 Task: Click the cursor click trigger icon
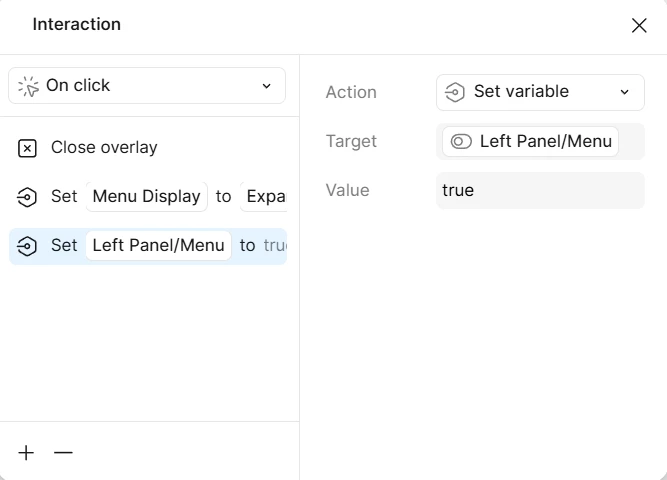28,86
